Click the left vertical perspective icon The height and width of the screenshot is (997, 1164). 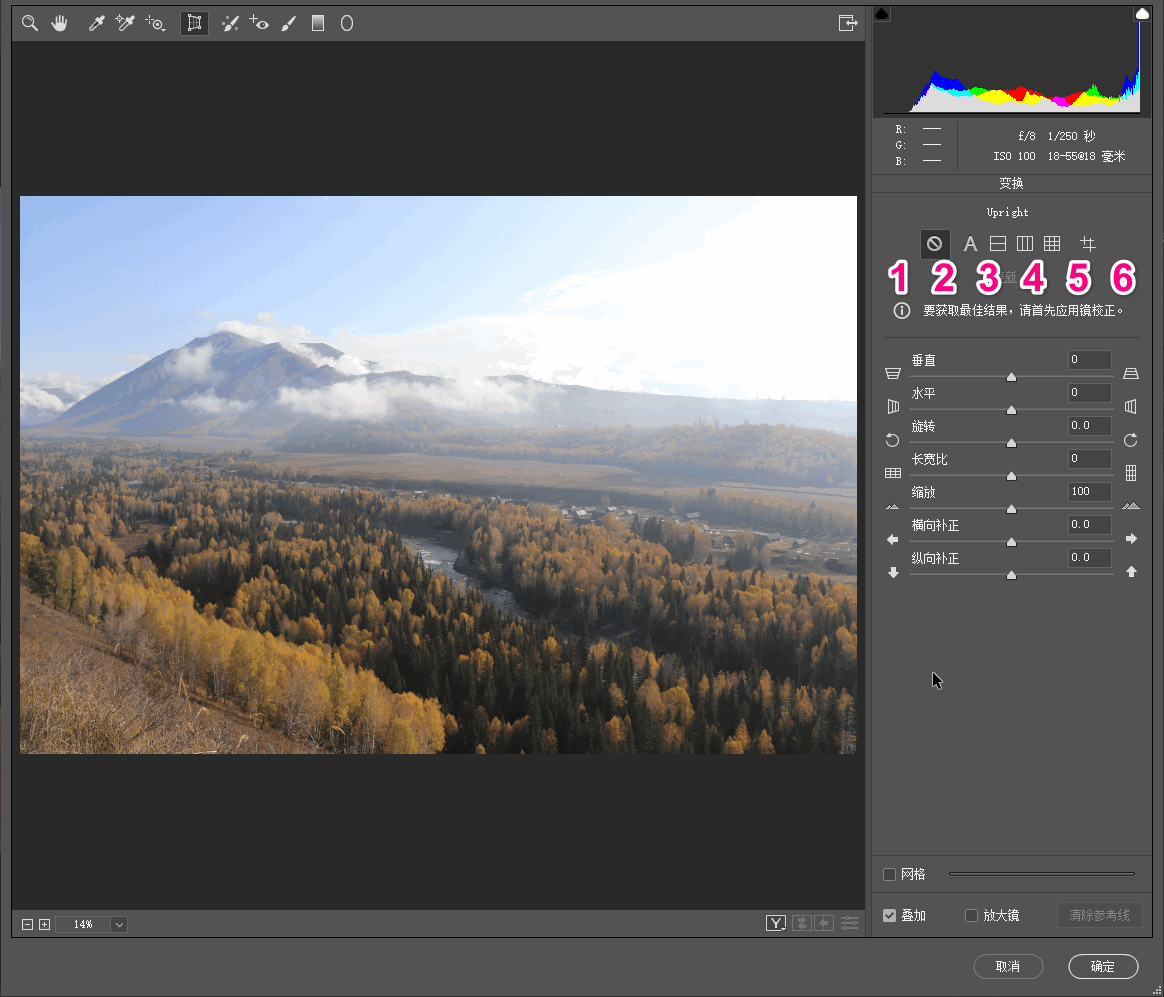tap(893, 373)
